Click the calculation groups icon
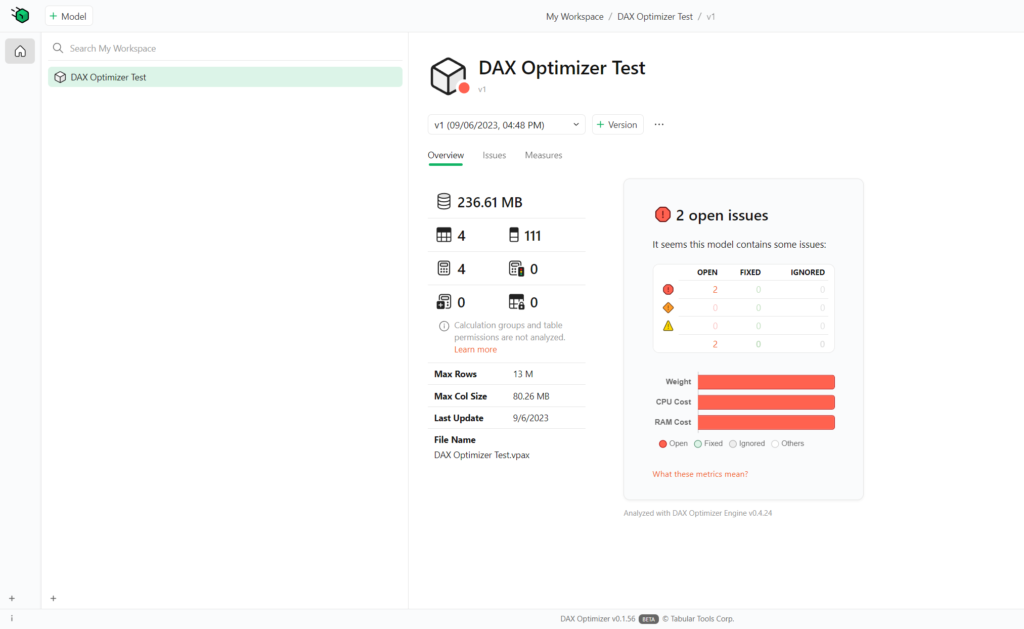 [x=443, y=302]
